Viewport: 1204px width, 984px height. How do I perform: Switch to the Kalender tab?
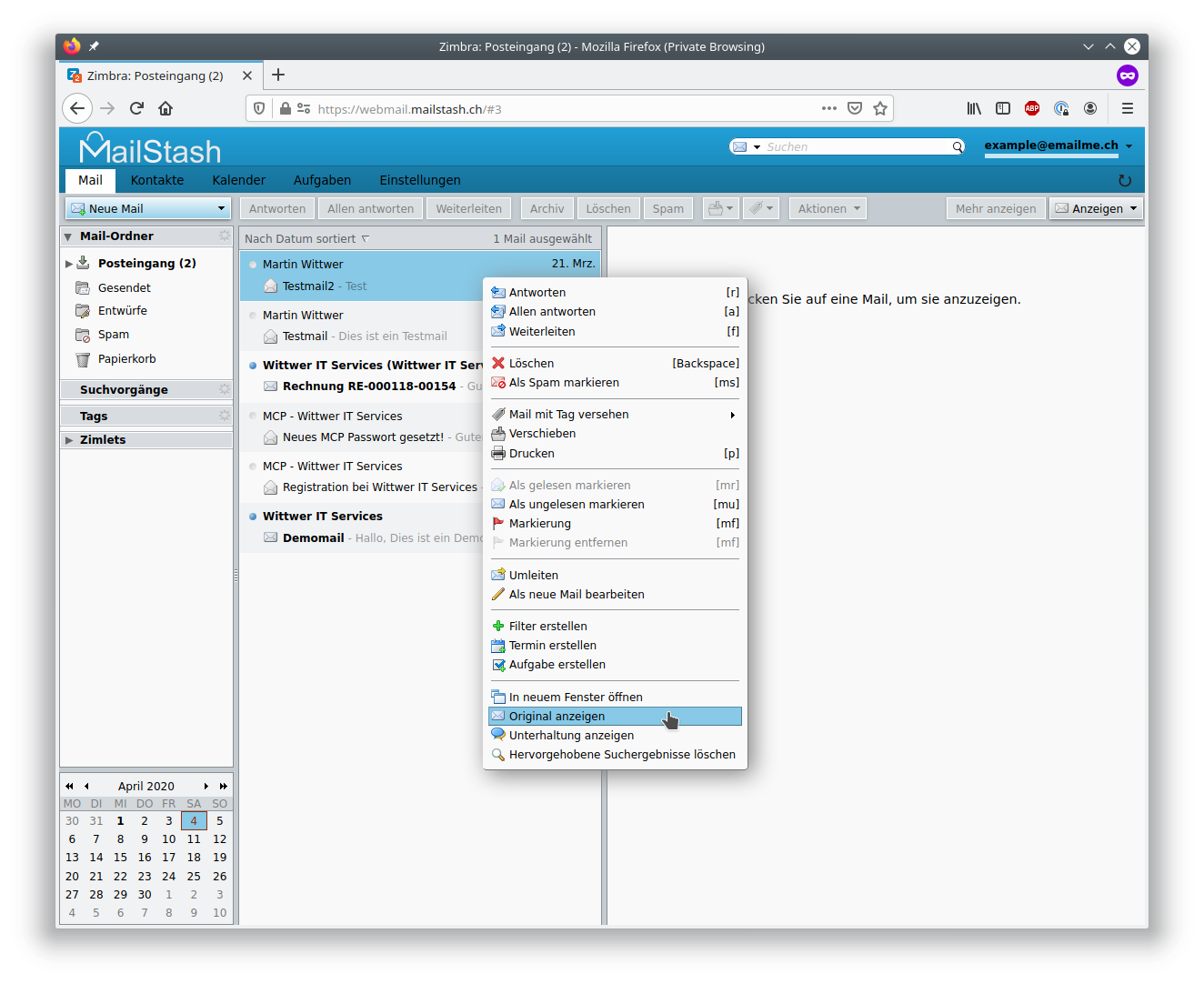pyautogui.click(x=238, y=180)
